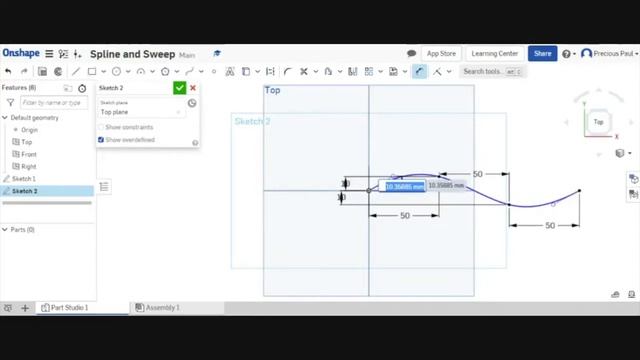Select the Linear pattern tool

click(369, 71)
